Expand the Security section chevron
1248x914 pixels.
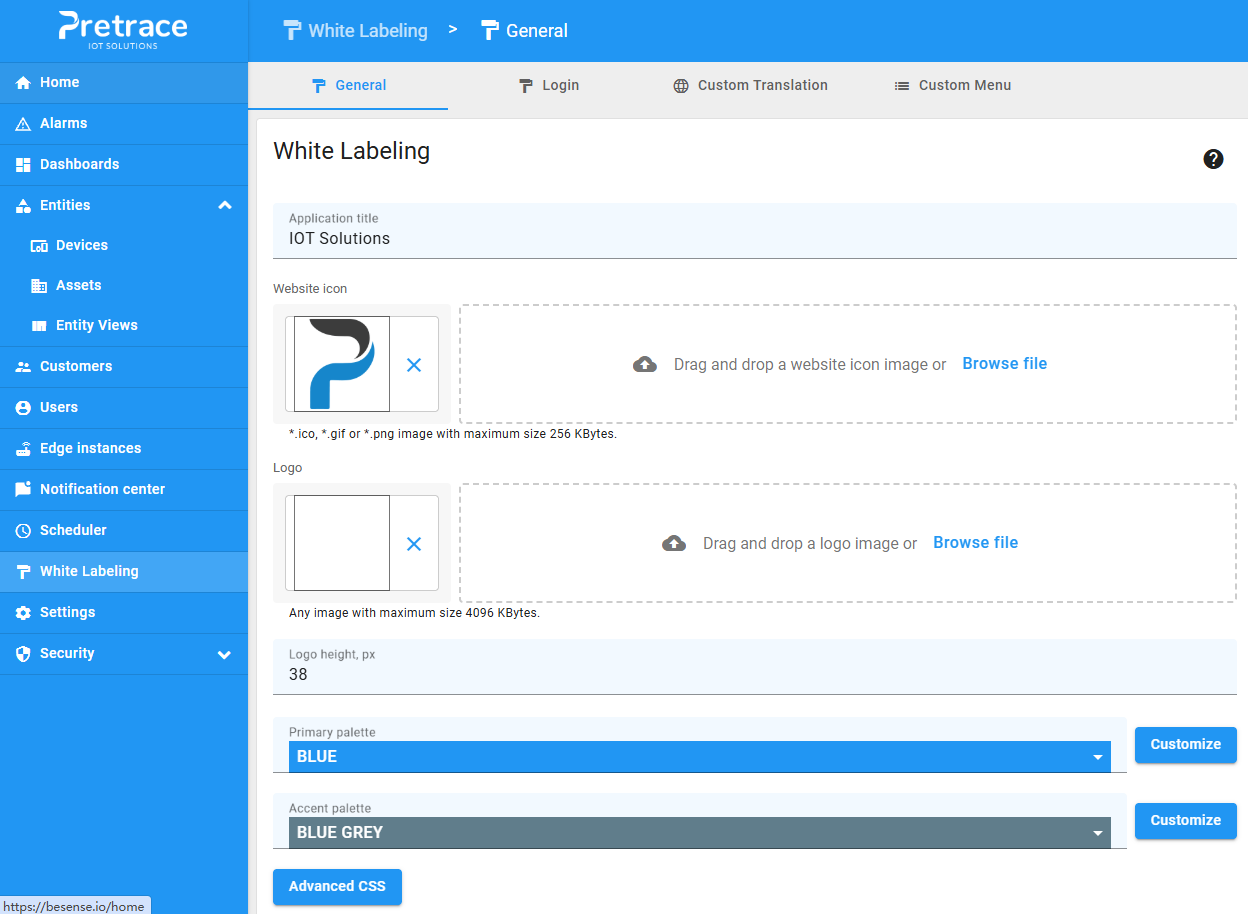point(224,654)
